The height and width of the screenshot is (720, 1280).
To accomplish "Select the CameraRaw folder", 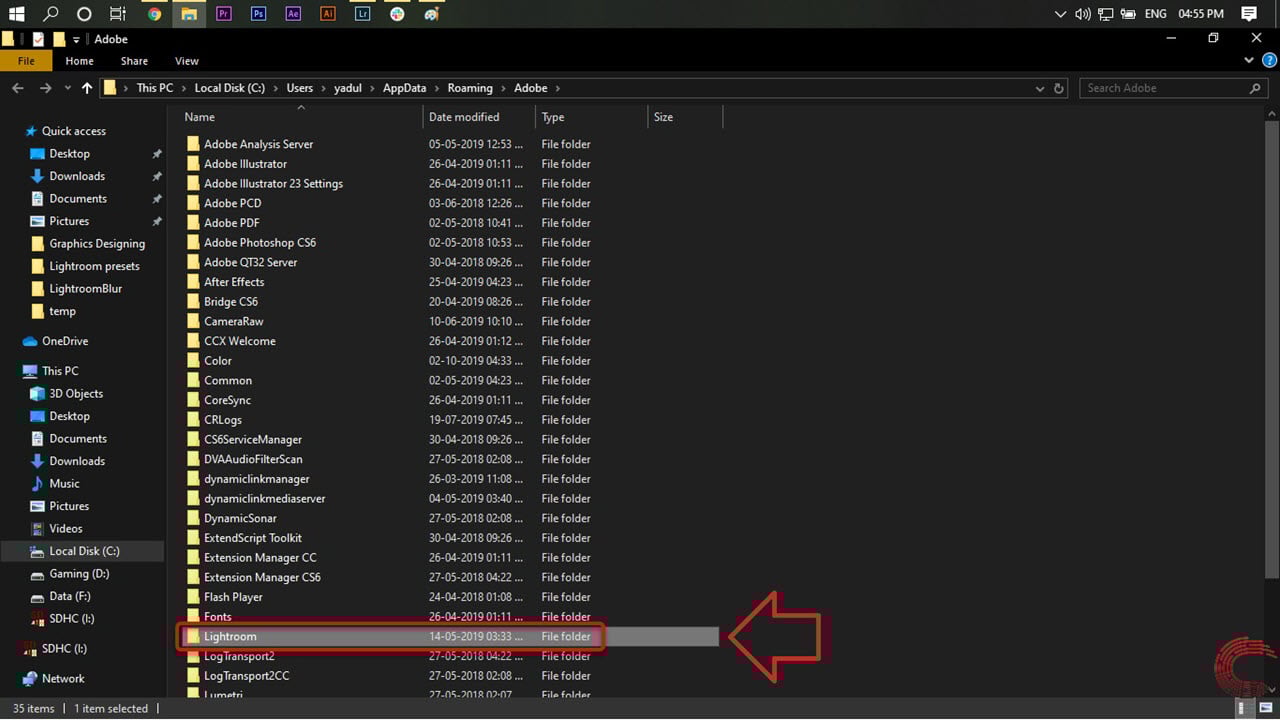I will coord(234,322).
